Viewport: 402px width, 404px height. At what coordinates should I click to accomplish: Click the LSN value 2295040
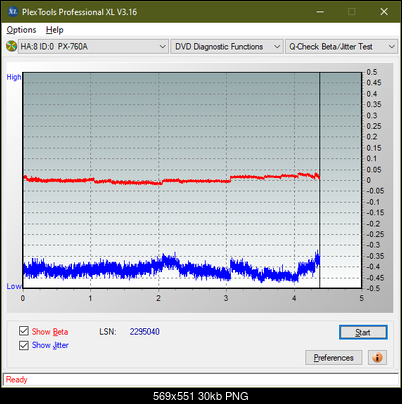(x=145, y=332)
